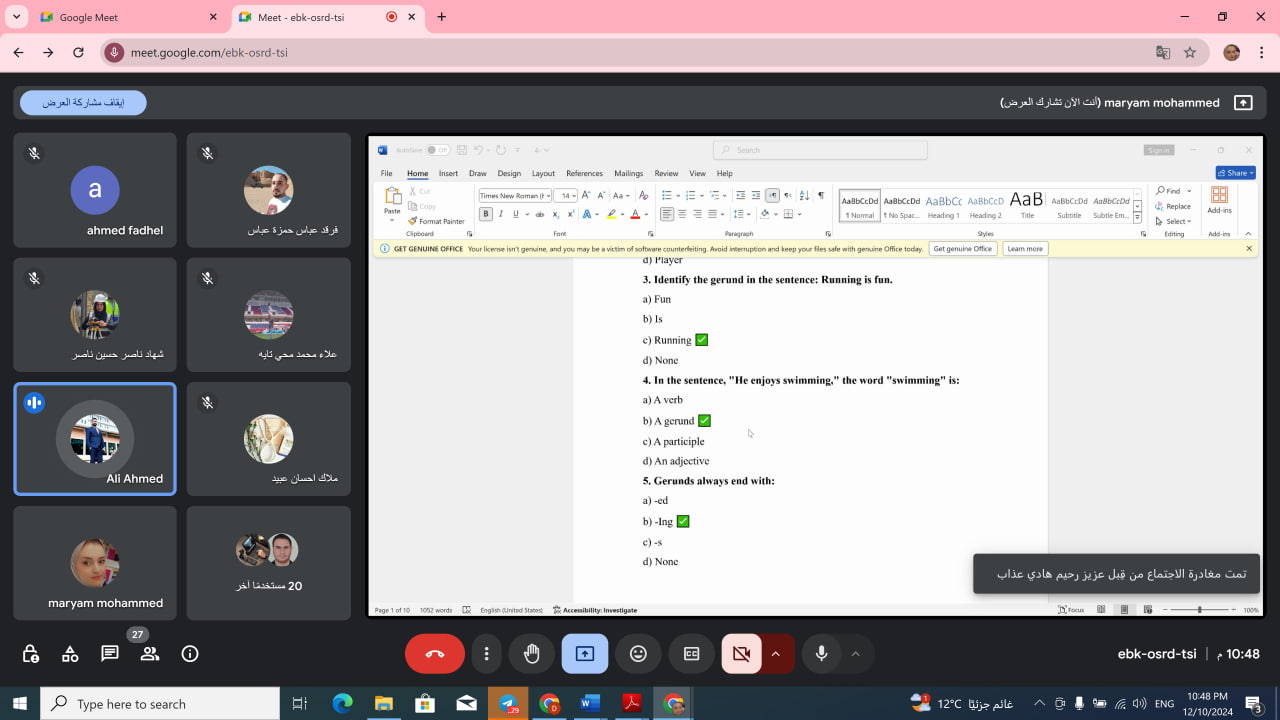Open more options three-dot menu
The width and height of the screenshot is (1280, 720).
[x=486, y=654]
